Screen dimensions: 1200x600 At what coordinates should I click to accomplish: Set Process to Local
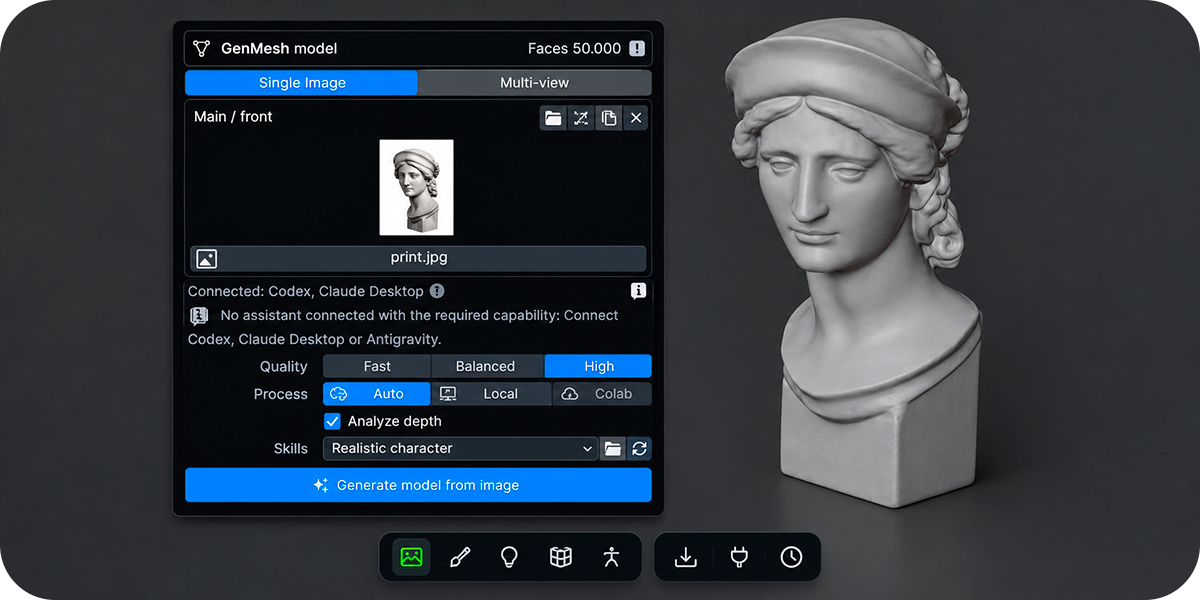coord(491,394)
